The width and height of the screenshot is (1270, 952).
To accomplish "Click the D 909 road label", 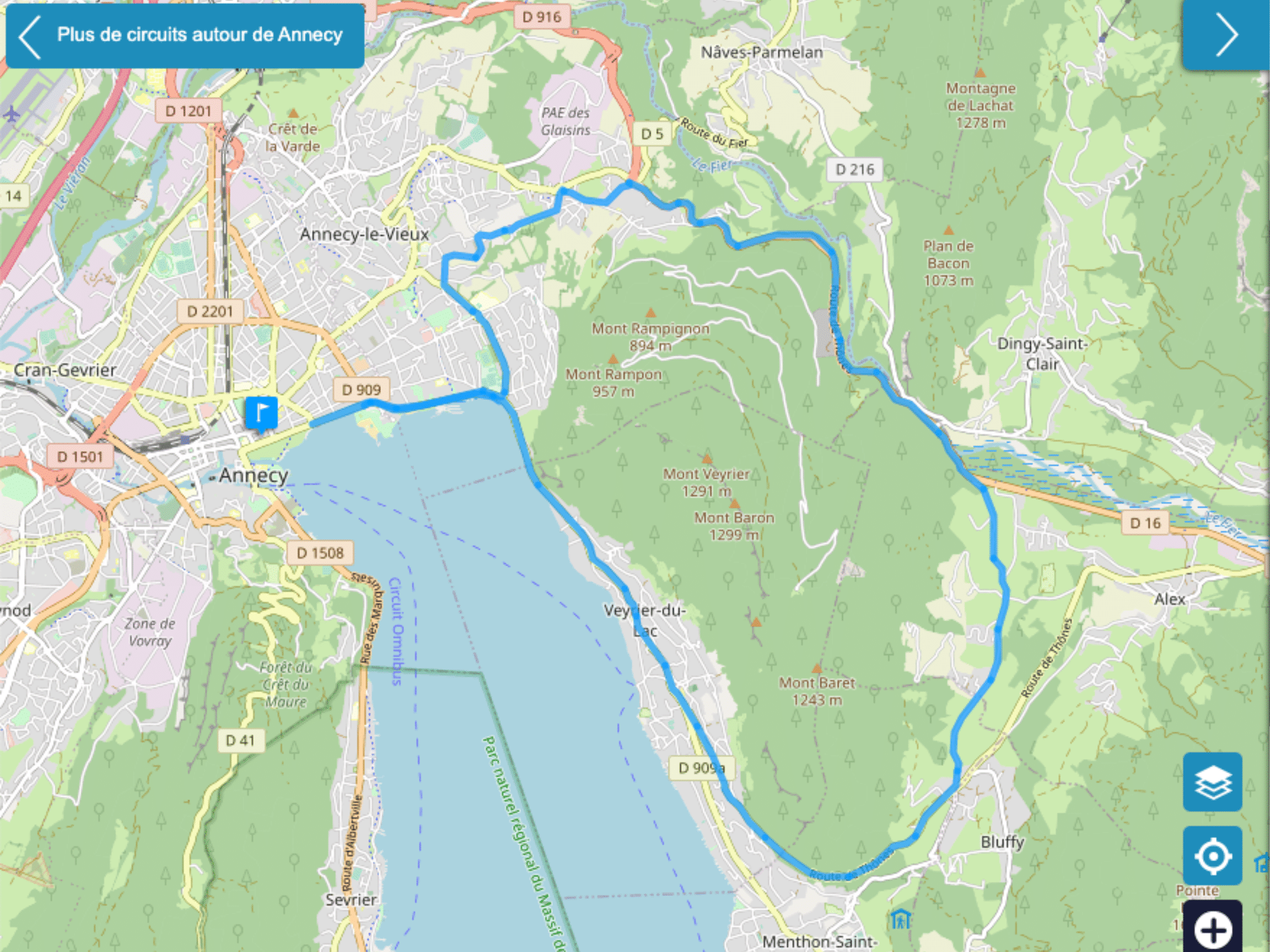I will 361,390.
